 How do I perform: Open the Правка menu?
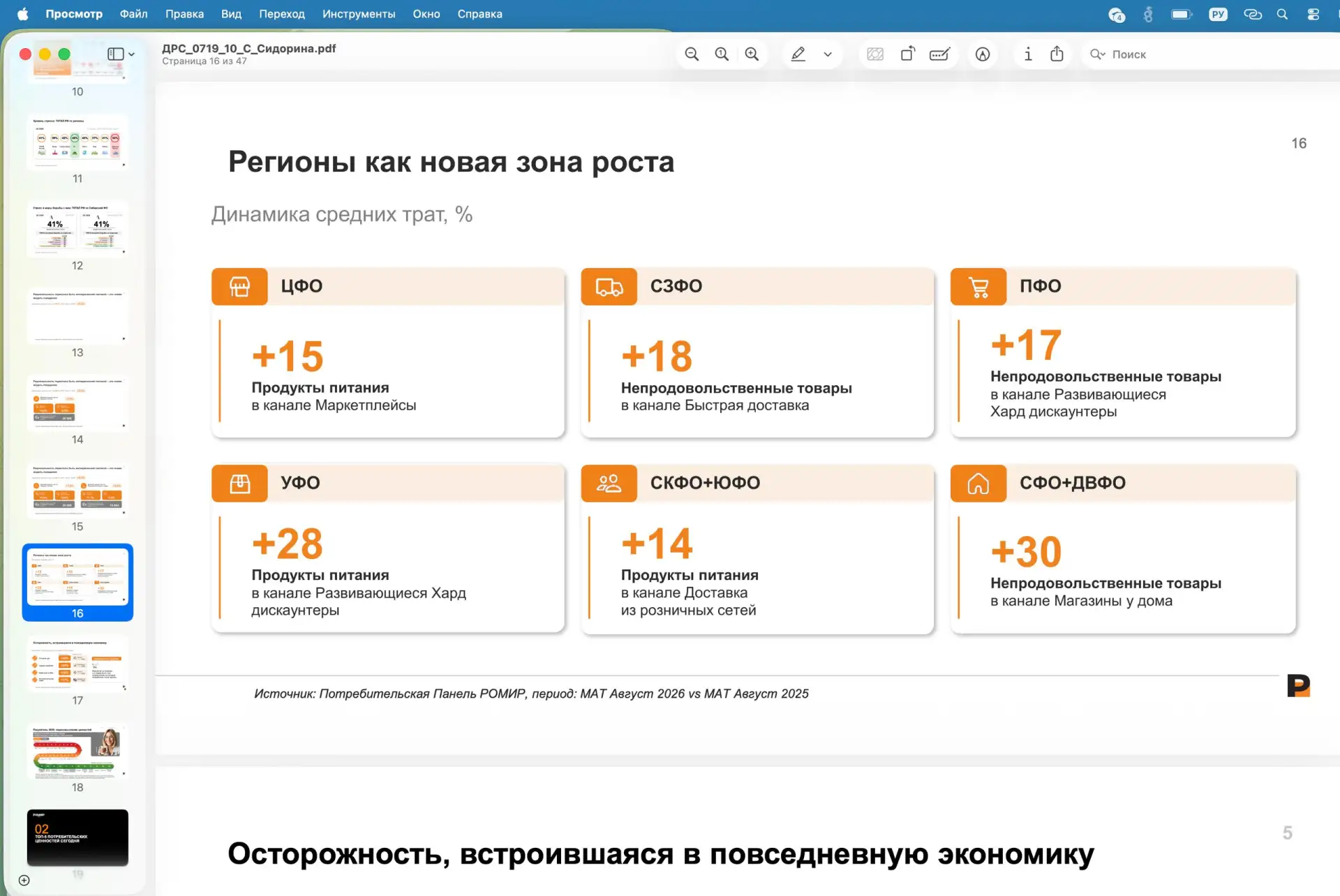[x=184, y=14]
